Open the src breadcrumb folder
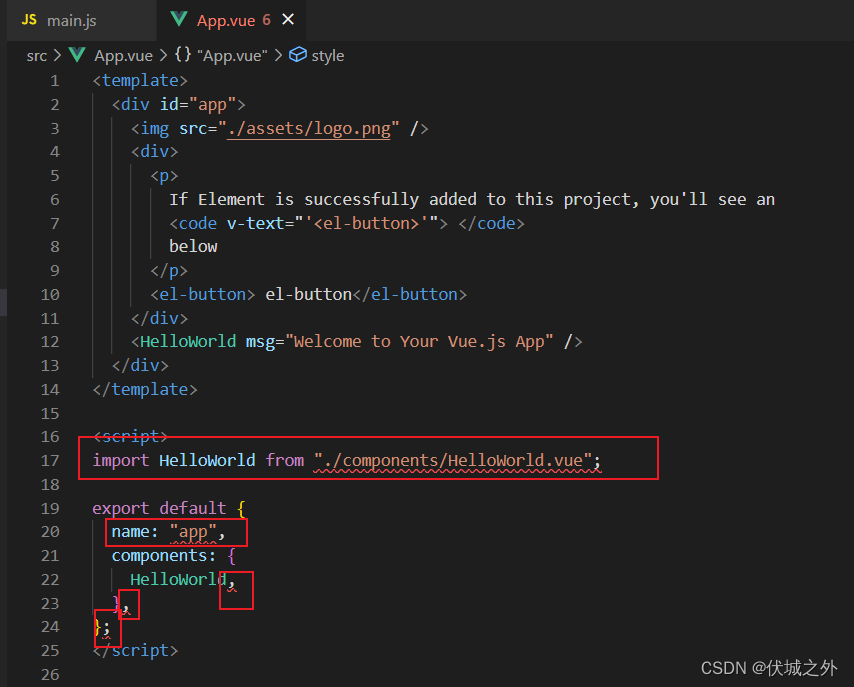Screen dimensions: 854x687 [x=36, y=56]
